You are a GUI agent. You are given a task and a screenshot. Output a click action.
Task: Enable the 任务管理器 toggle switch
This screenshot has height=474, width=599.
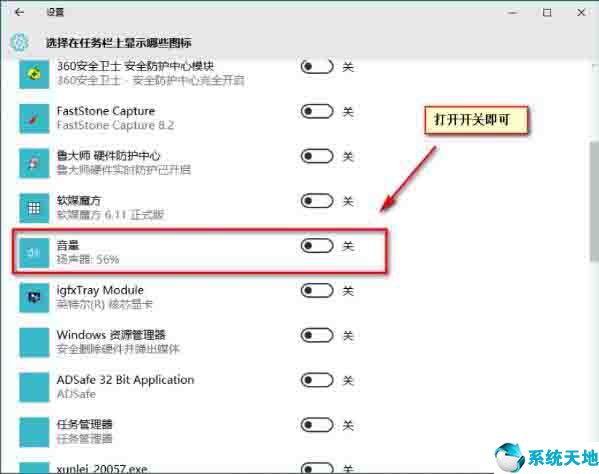pos(317,425)
